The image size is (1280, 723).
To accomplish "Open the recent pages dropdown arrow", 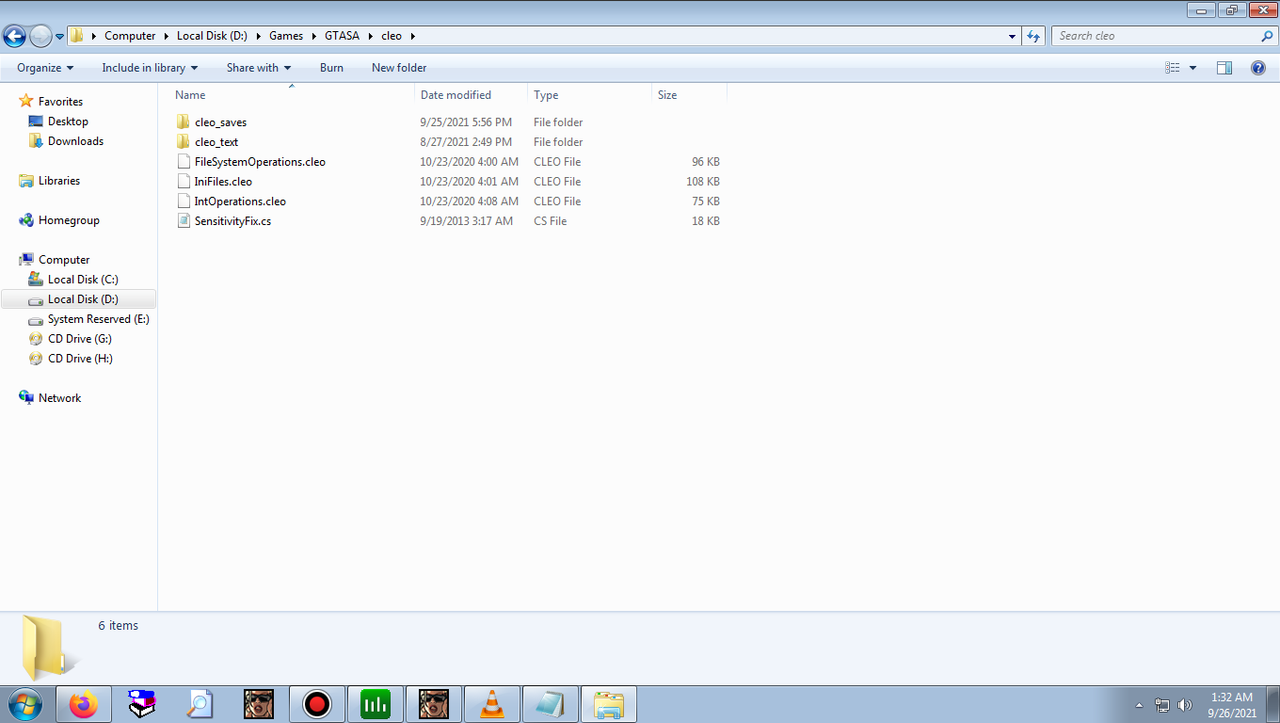I will 60,36.
